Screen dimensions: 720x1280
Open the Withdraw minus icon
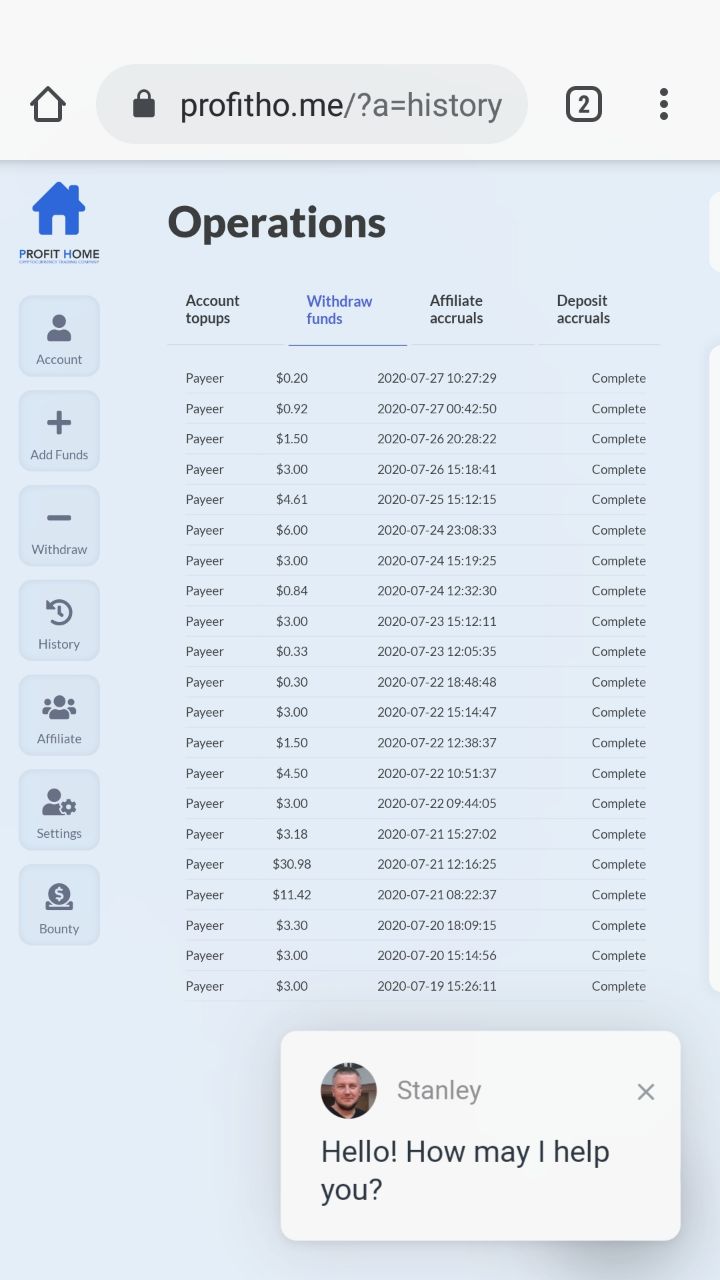point(59,518)
